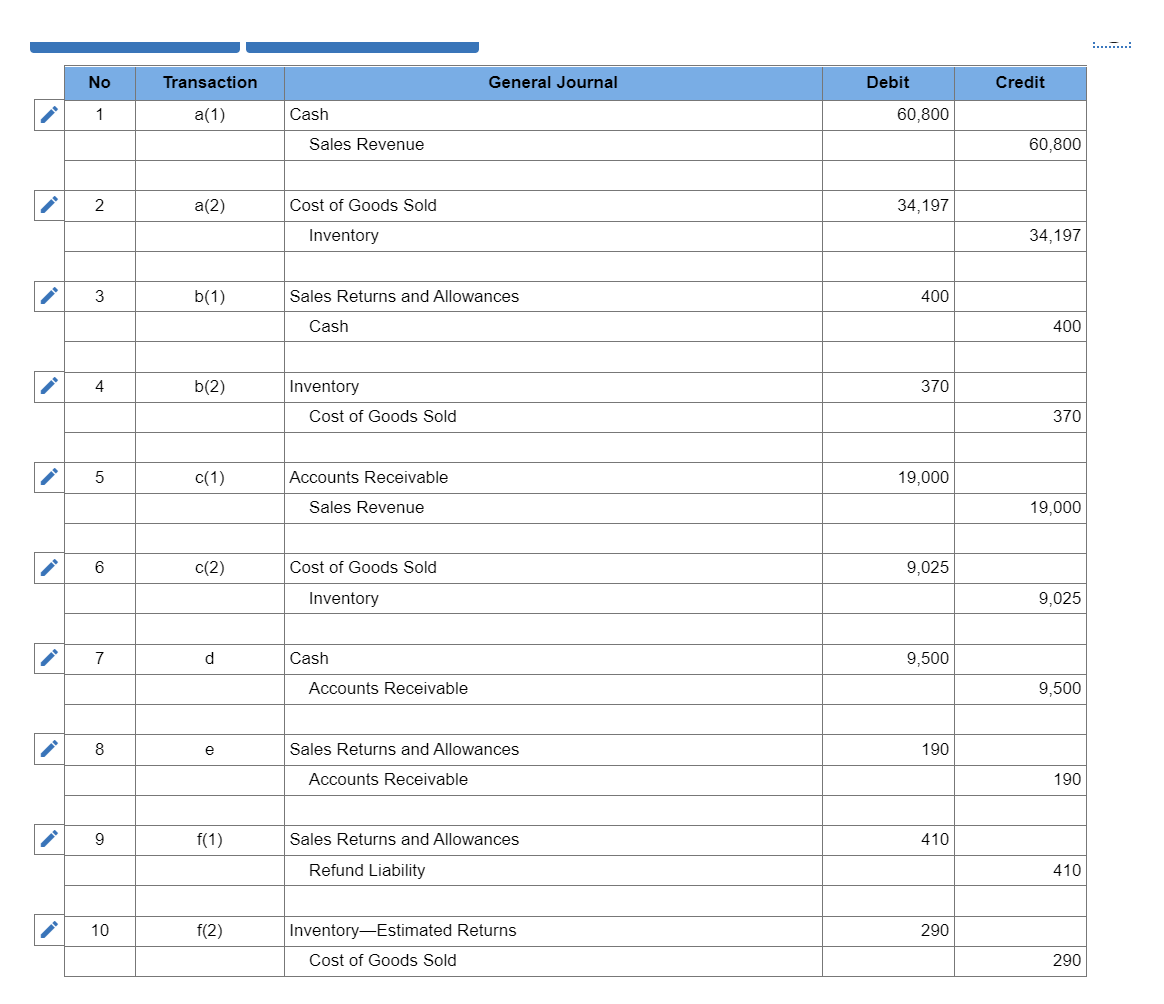Image resolution: width=1164 pixels, height=1004 pixels.
Task: Click Sales Returns and Allowances in f(1)
Action: pyautogui.click(x=404, y=840)
